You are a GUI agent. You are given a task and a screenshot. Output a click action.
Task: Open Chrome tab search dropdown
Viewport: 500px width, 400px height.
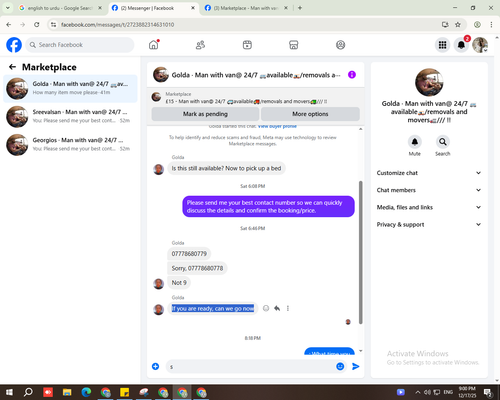[x=7, y=8]
